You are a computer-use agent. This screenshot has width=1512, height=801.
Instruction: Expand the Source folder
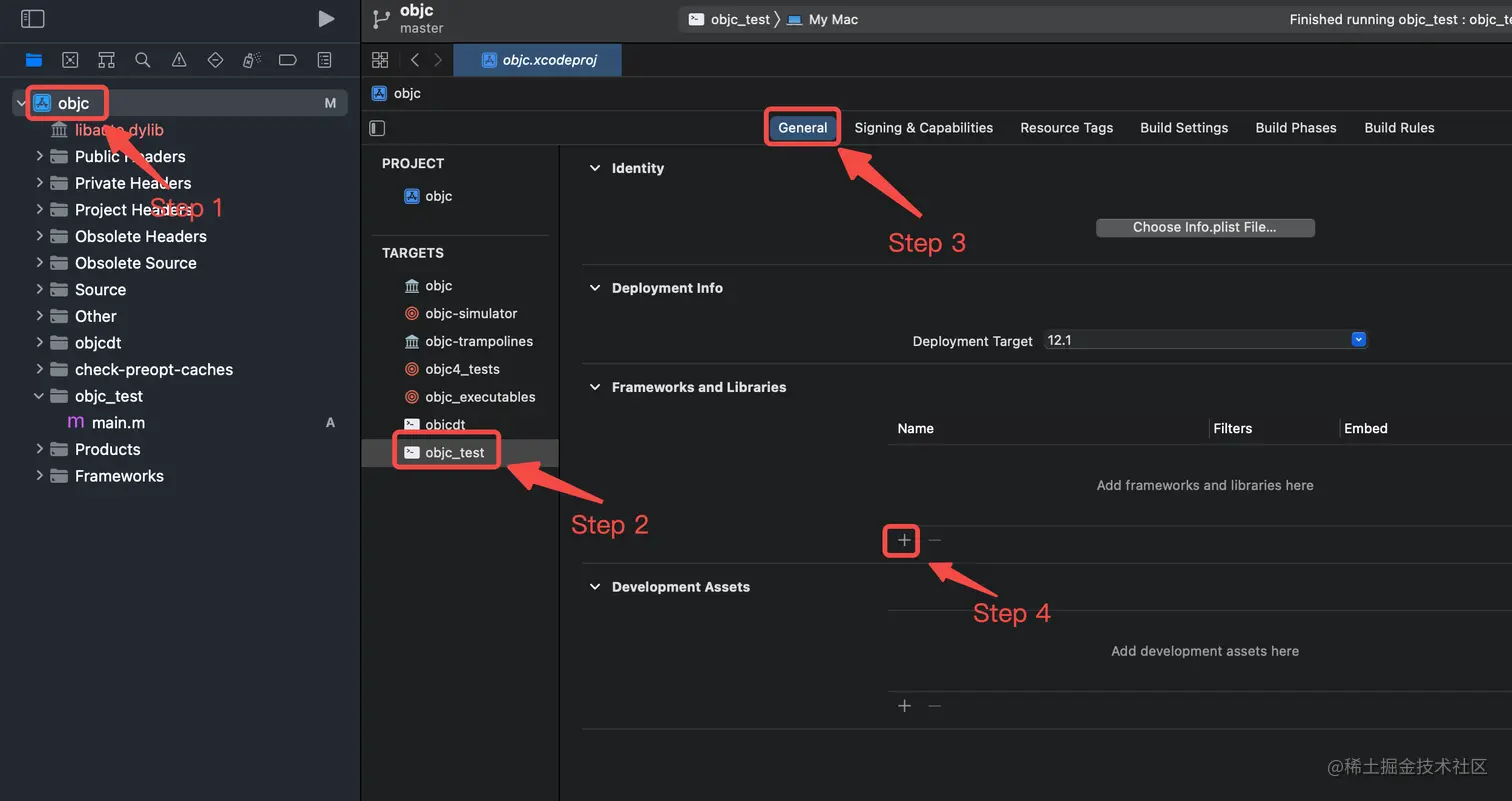pos(39,289)
